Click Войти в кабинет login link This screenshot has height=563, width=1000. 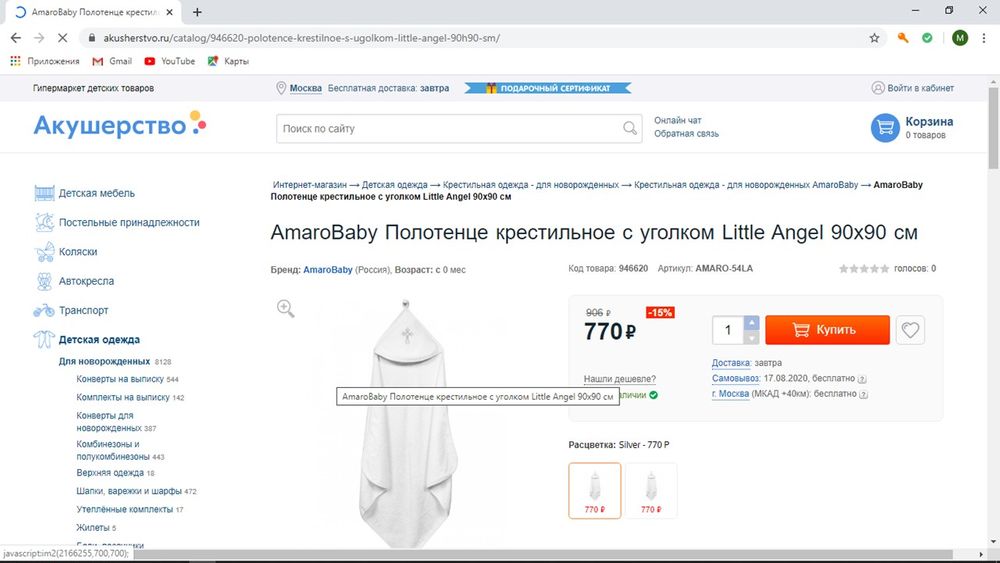(919, 88)
